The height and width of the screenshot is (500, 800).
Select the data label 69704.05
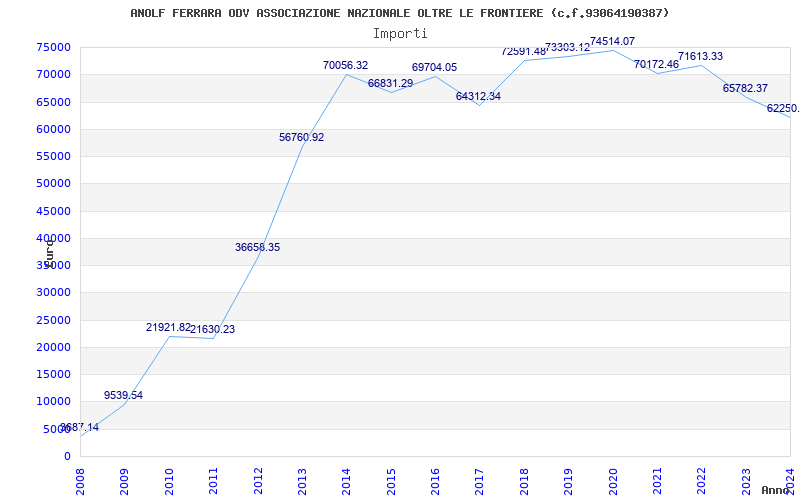[435, 67]
